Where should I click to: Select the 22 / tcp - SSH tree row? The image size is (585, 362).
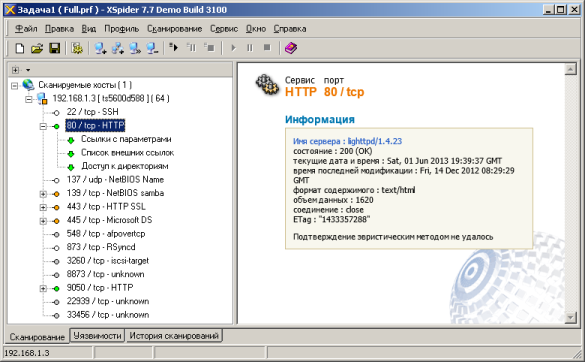tap(92, 112)
